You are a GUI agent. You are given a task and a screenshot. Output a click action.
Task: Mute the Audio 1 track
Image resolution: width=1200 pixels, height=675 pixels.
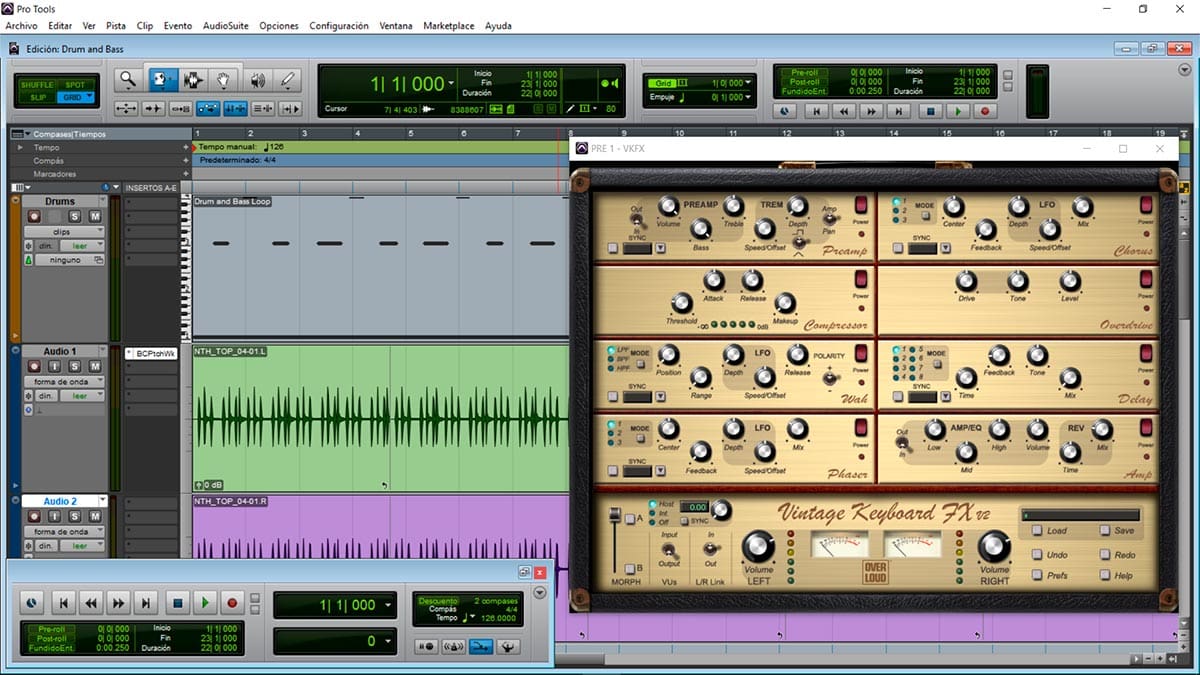(x=94, y=367)
